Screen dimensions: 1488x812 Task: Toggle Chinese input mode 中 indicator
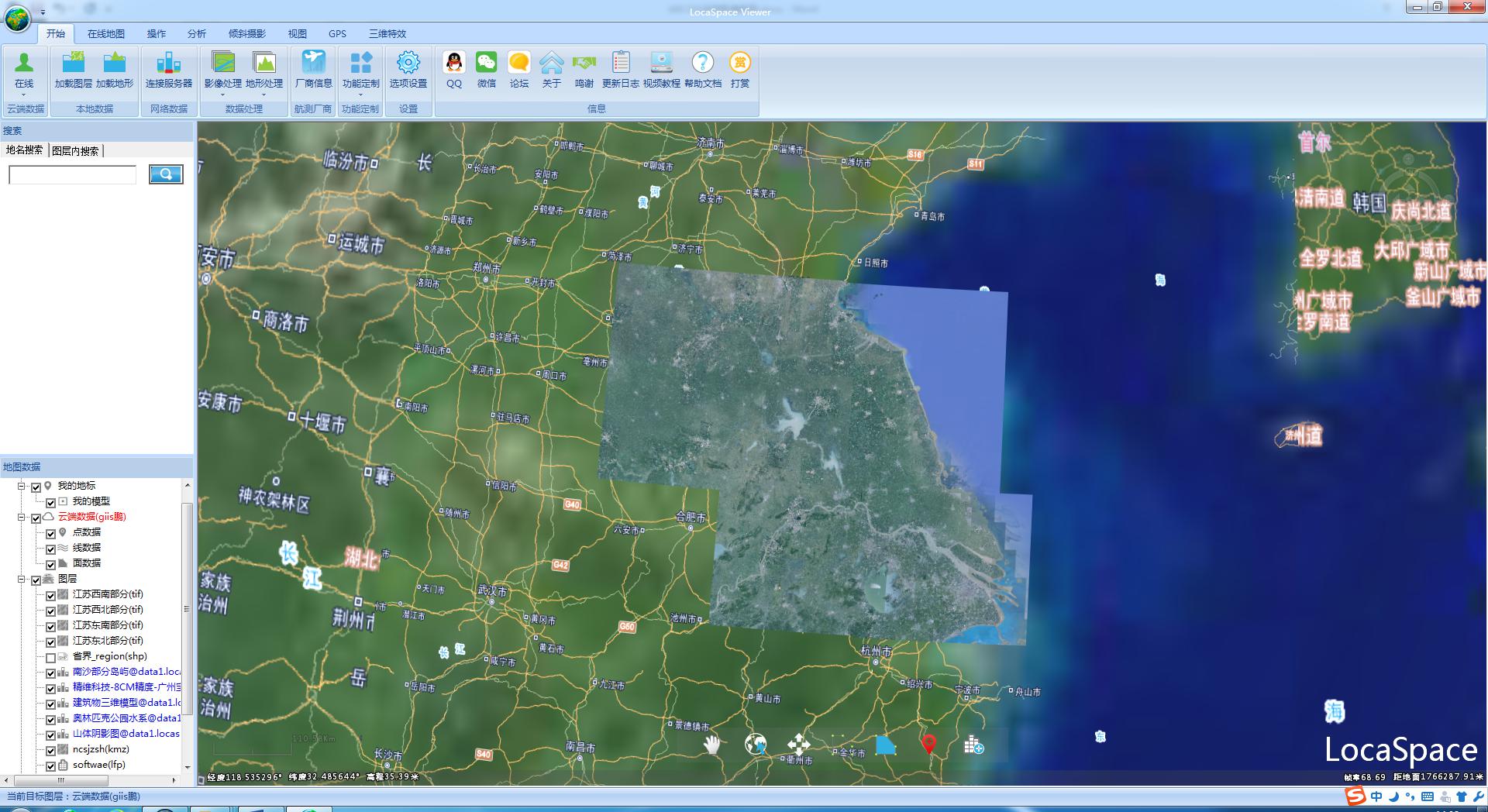point(1376,797)
